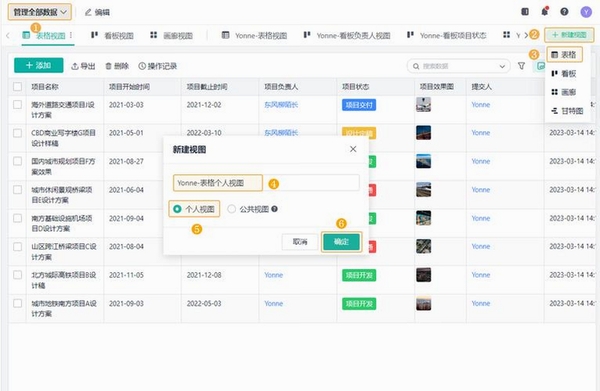Screen dimensions: 600x391
Task: Expand the search box chevron
Action: (x=502, y=67)
